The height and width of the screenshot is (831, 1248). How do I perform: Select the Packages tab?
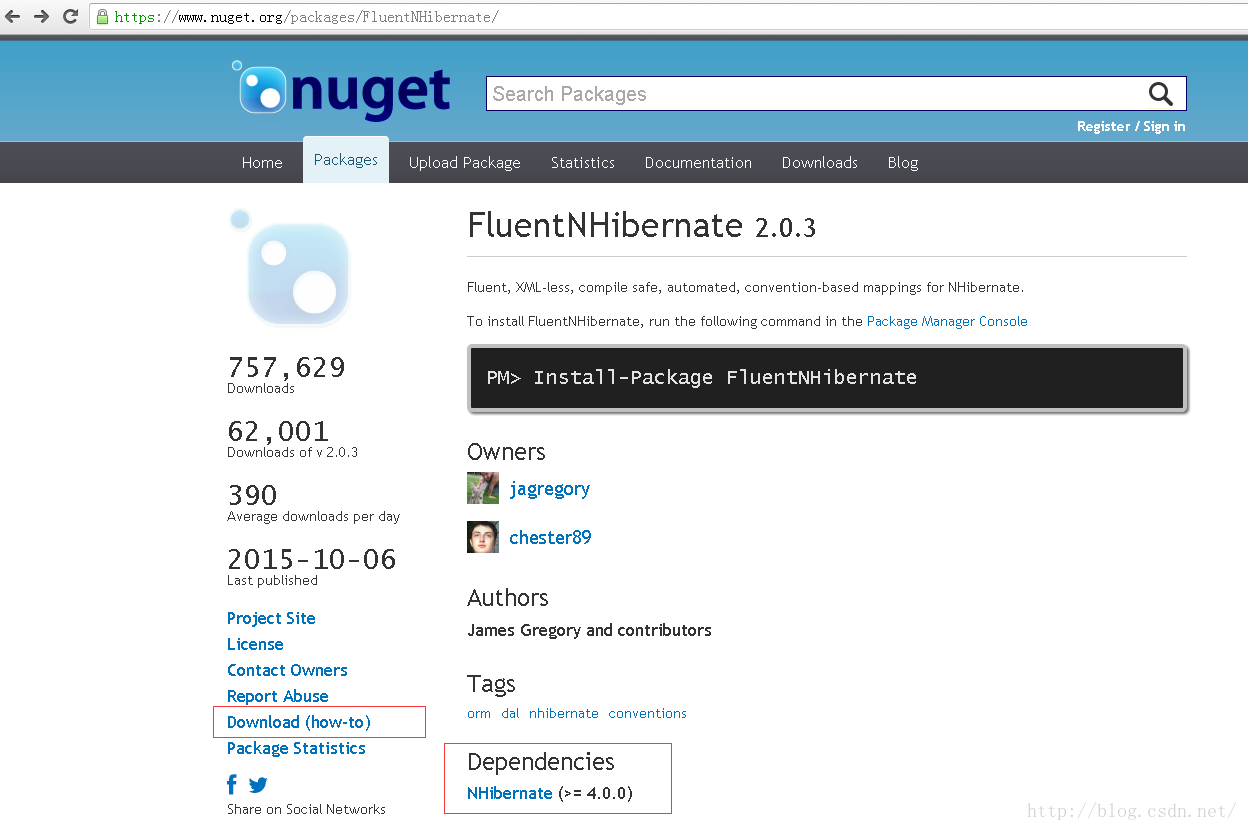coord(346,160)
